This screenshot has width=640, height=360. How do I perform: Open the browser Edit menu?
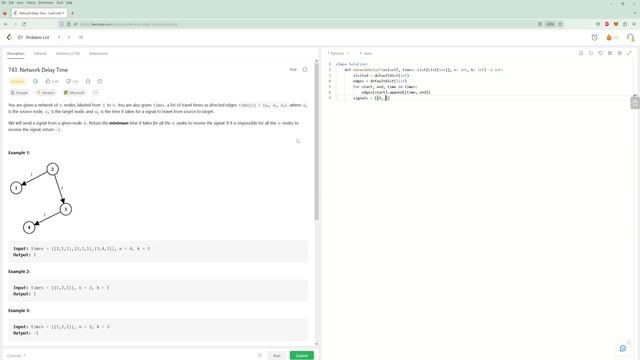pyautogui.click(x=11, y=2)
